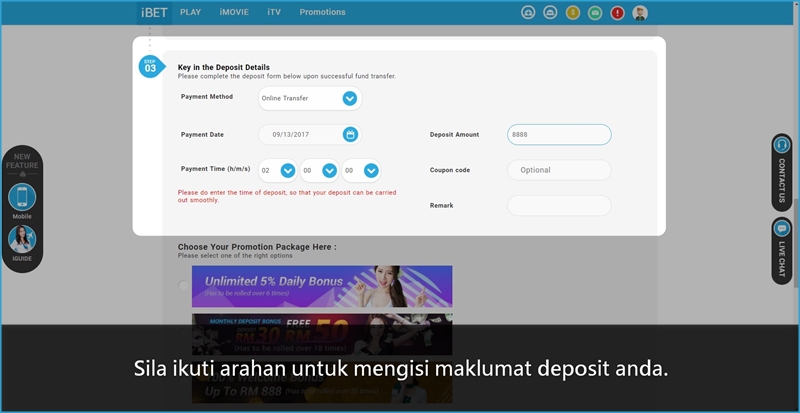Open the user avatar profile
Image resolution: width=800 pixels, height=413 pixels.
pyautogui.click(x=640, y=13)
